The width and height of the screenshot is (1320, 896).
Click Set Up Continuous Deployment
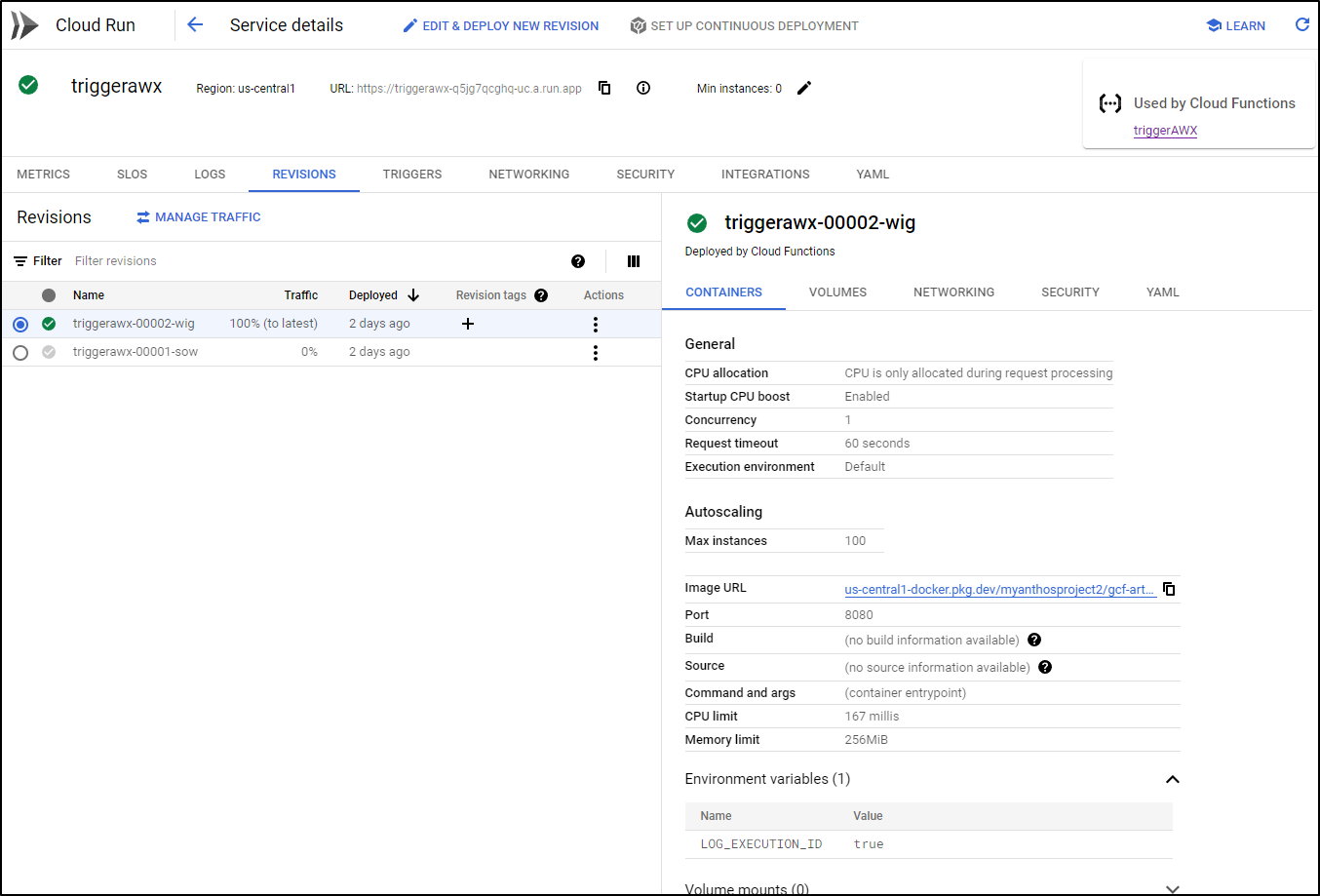click(x=745, y=26)
